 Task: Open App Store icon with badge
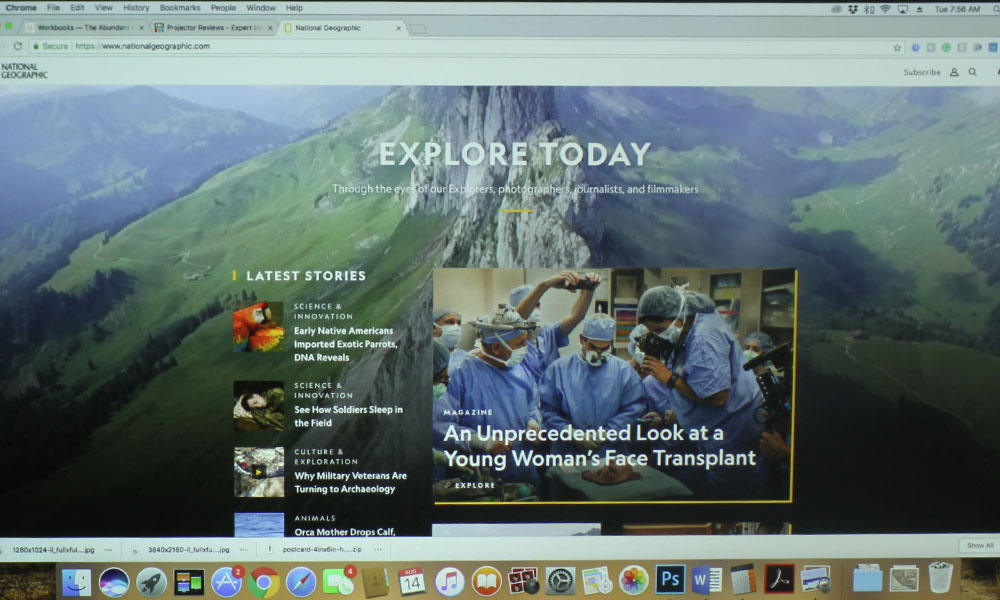226,582
